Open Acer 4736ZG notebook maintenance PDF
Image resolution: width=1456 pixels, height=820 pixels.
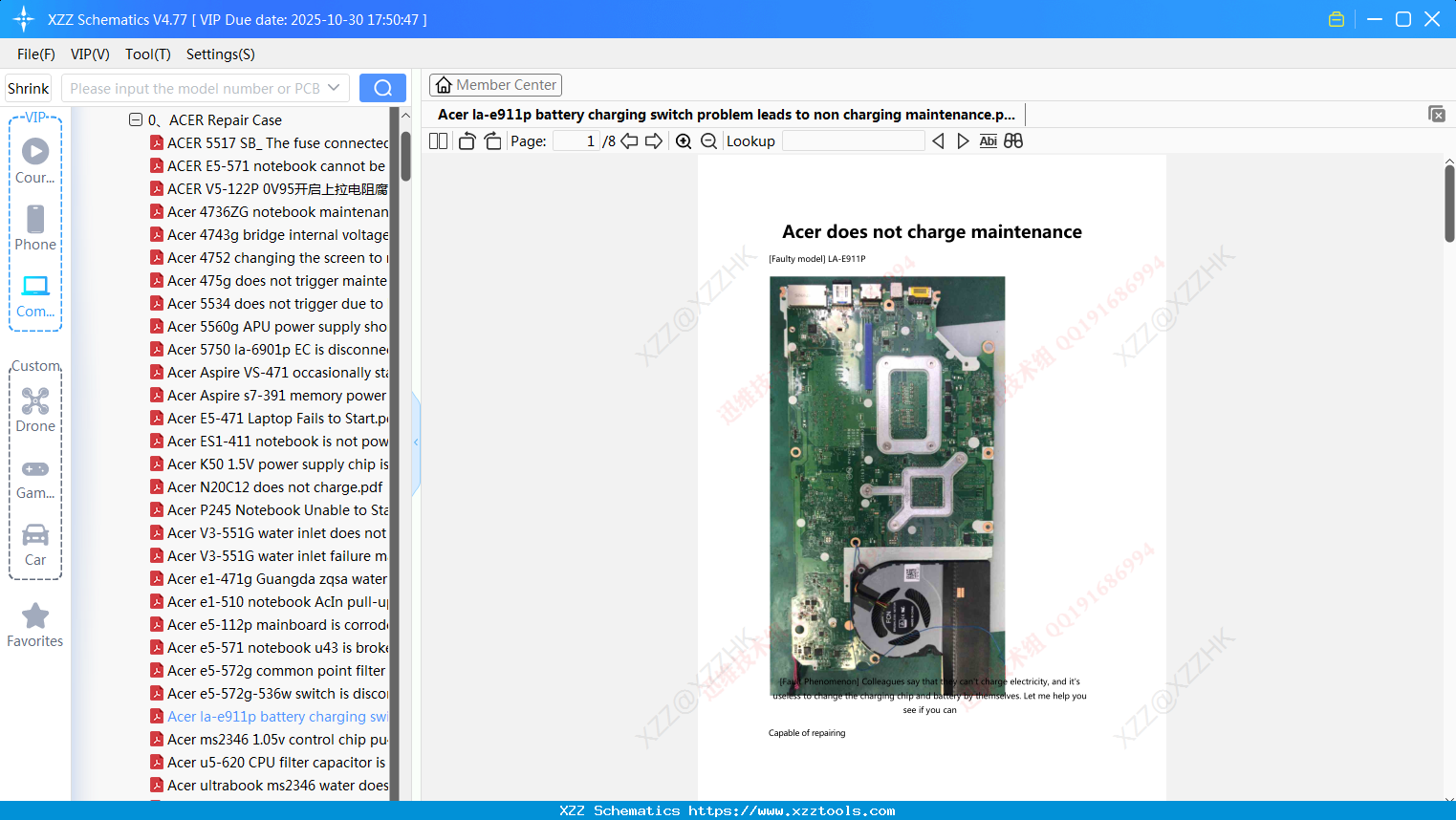pyautogui.click(x=269, y=212)
